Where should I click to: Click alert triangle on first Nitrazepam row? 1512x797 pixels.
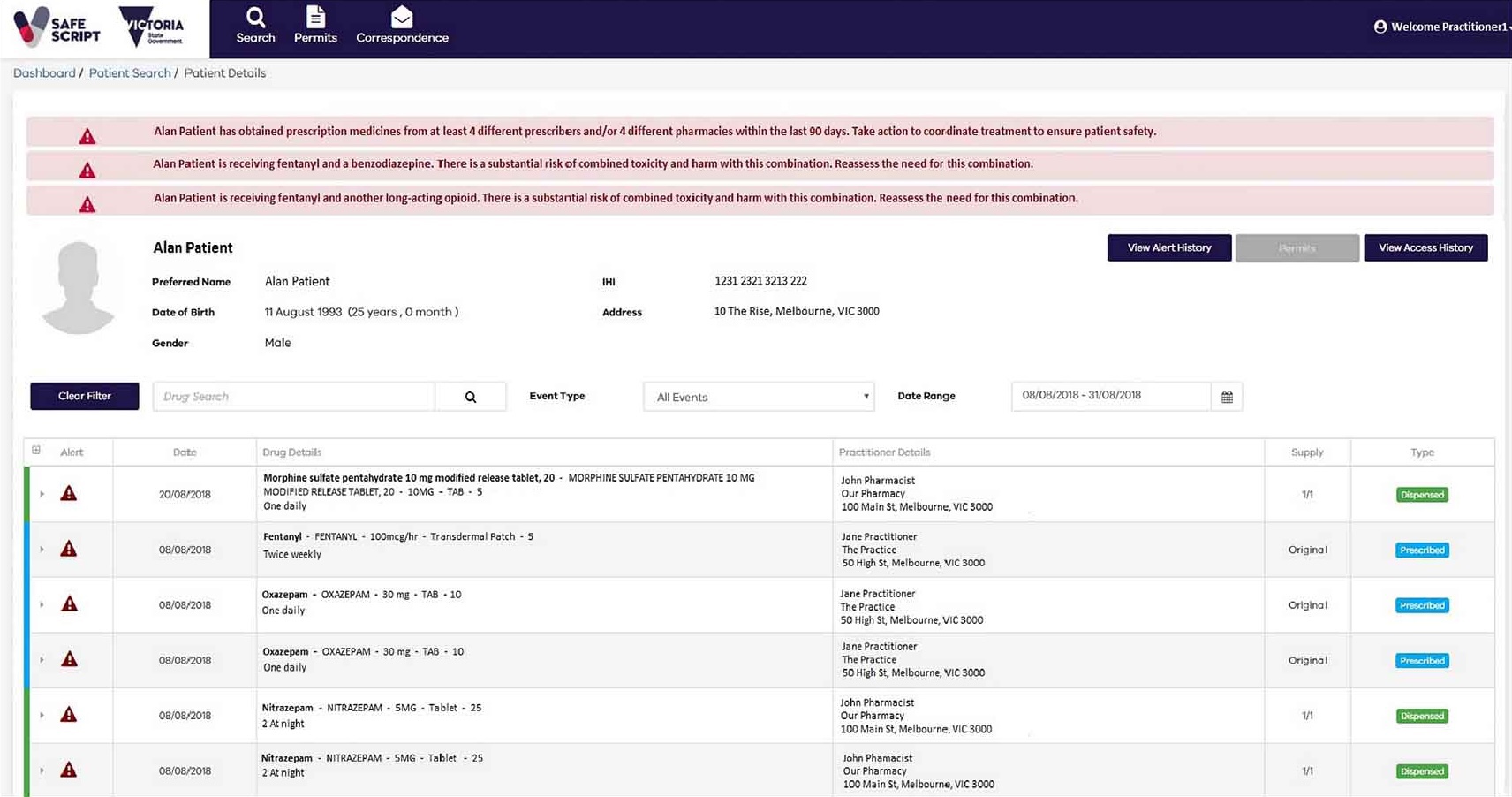click(x=69, y=714)
